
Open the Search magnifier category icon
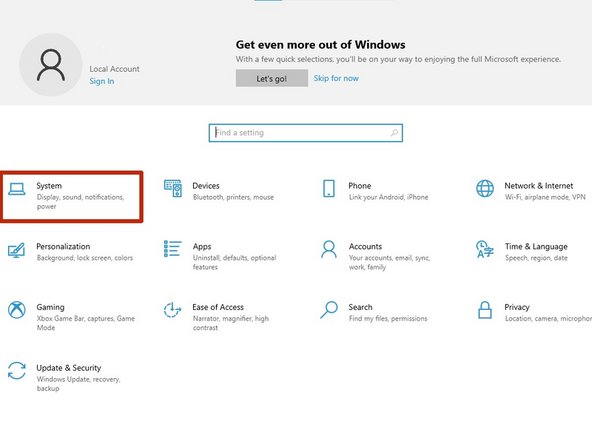pyautogui.click(x=329, y=310)
